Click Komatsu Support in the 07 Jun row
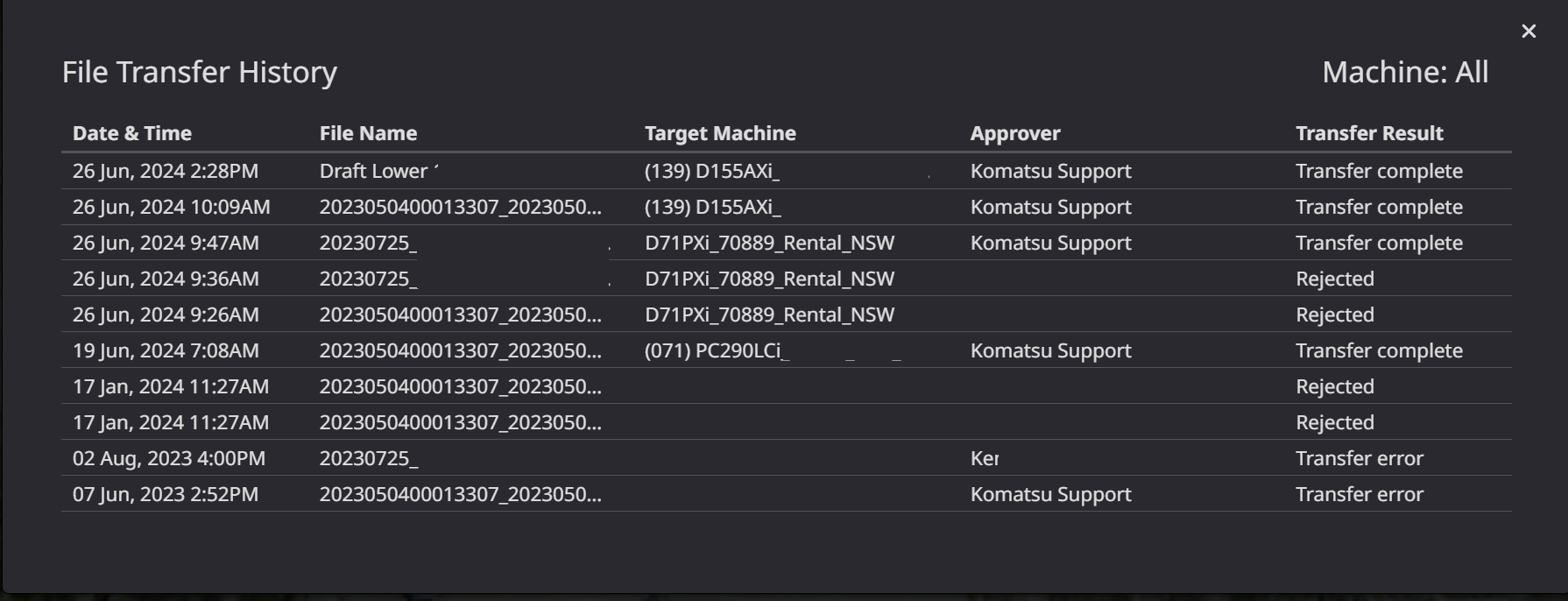Image resolution: width=1568 pixels, height=601 pixels. [x=1051, y=494]
